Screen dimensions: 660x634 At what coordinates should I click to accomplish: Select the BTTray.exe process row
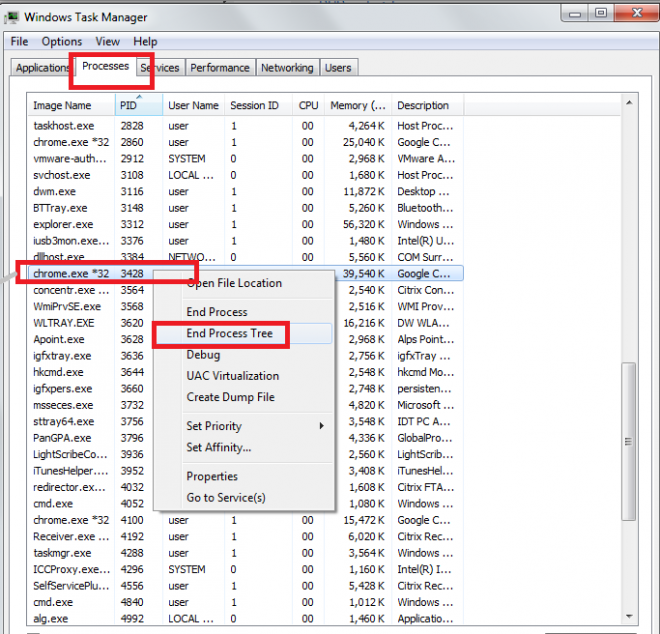click(246, 208)
